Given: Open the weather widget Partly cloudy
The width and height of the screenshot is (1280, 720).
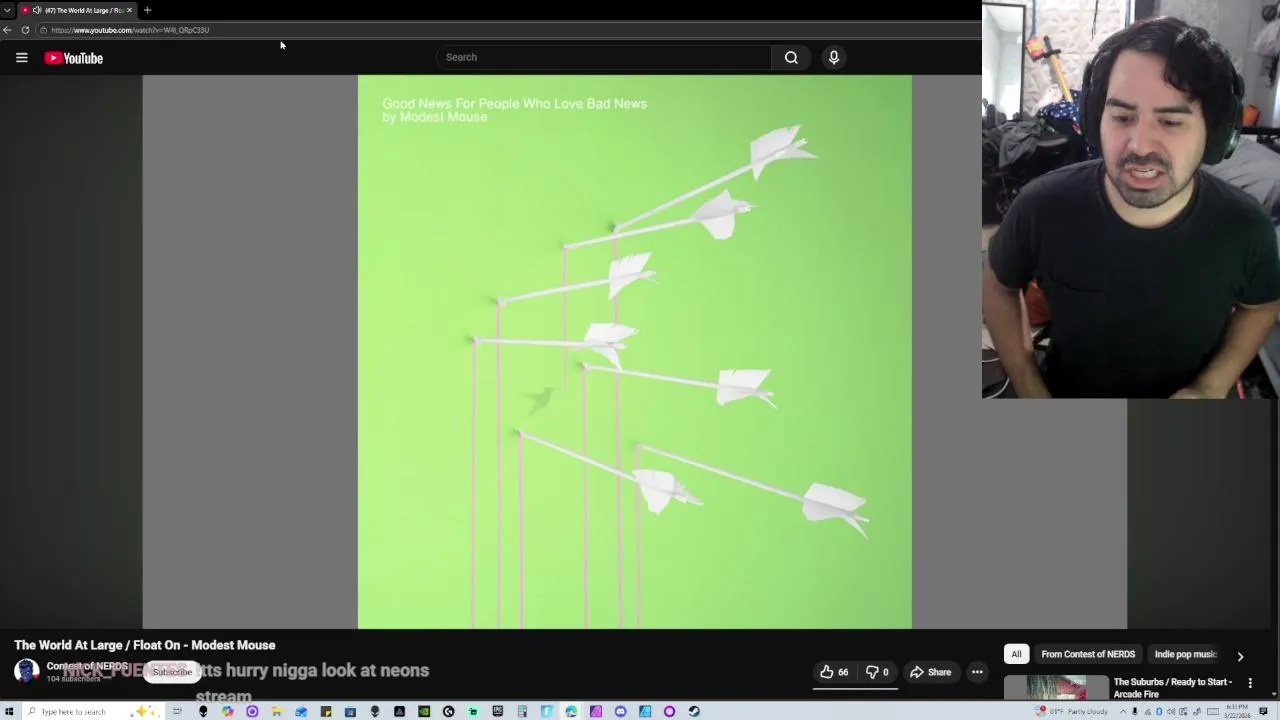Looking at the screenshot, I should click(1071, 711).
